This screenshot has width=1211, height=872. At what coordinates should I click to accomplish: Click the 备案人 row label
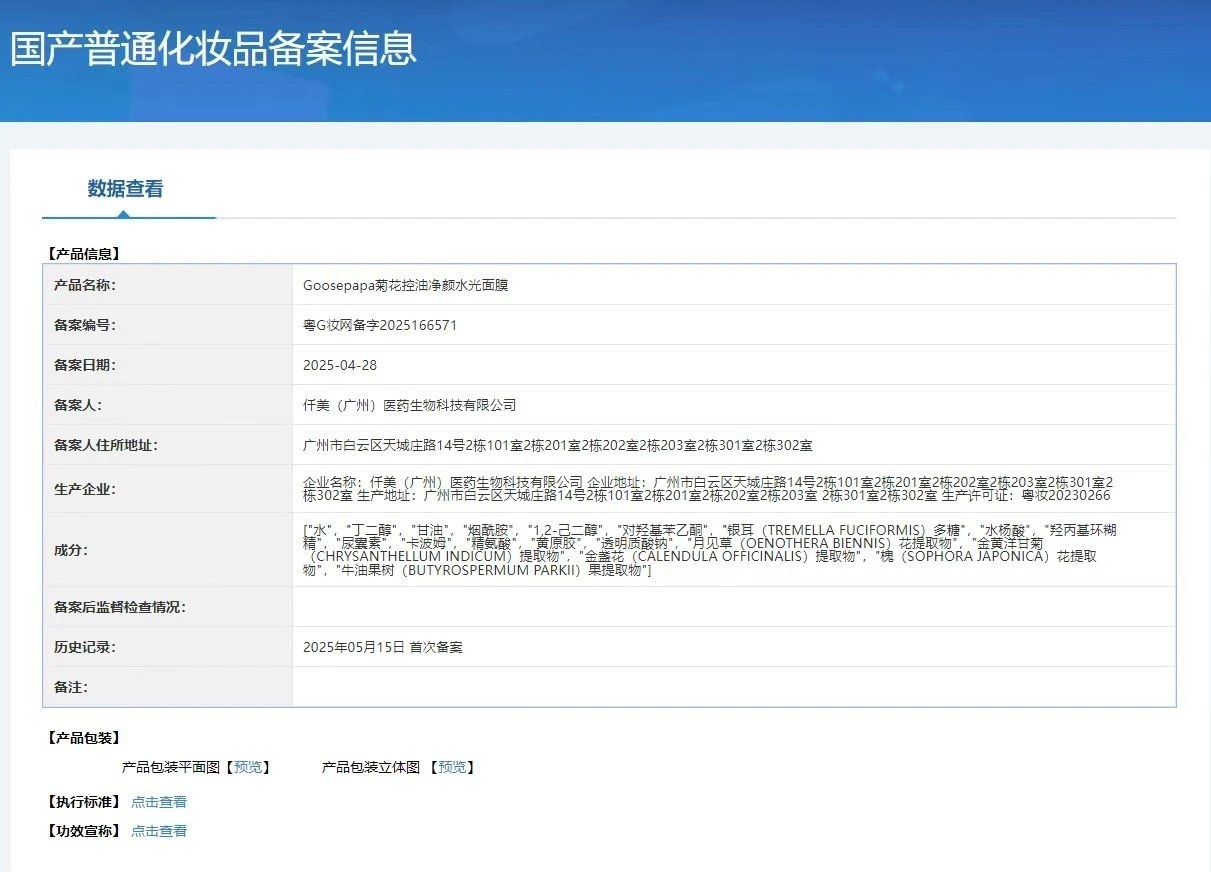78,405
